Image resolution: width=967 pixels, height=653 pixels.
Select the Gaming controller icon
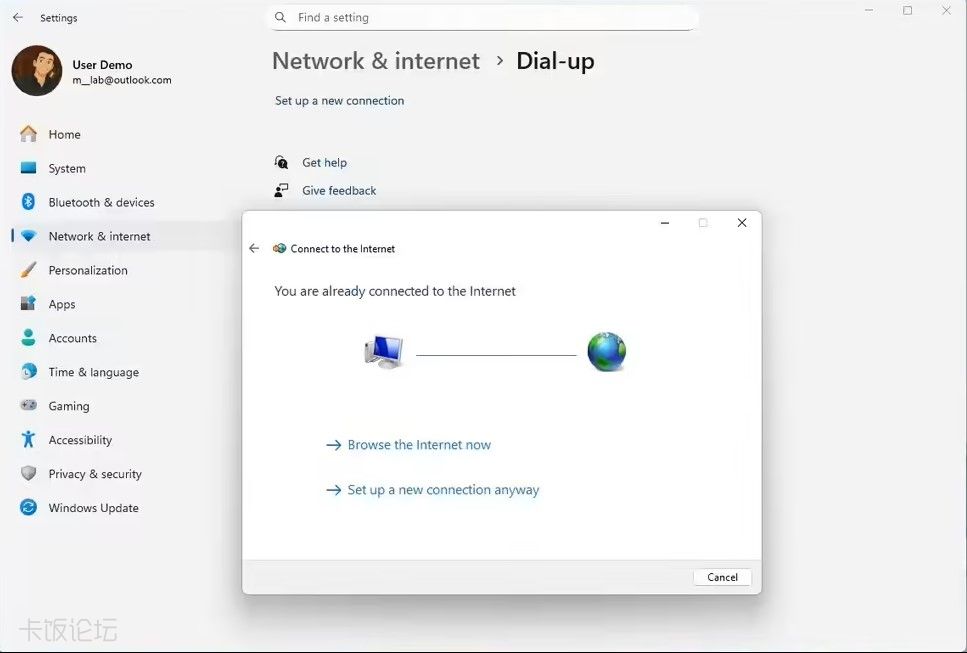coord(28,405)
